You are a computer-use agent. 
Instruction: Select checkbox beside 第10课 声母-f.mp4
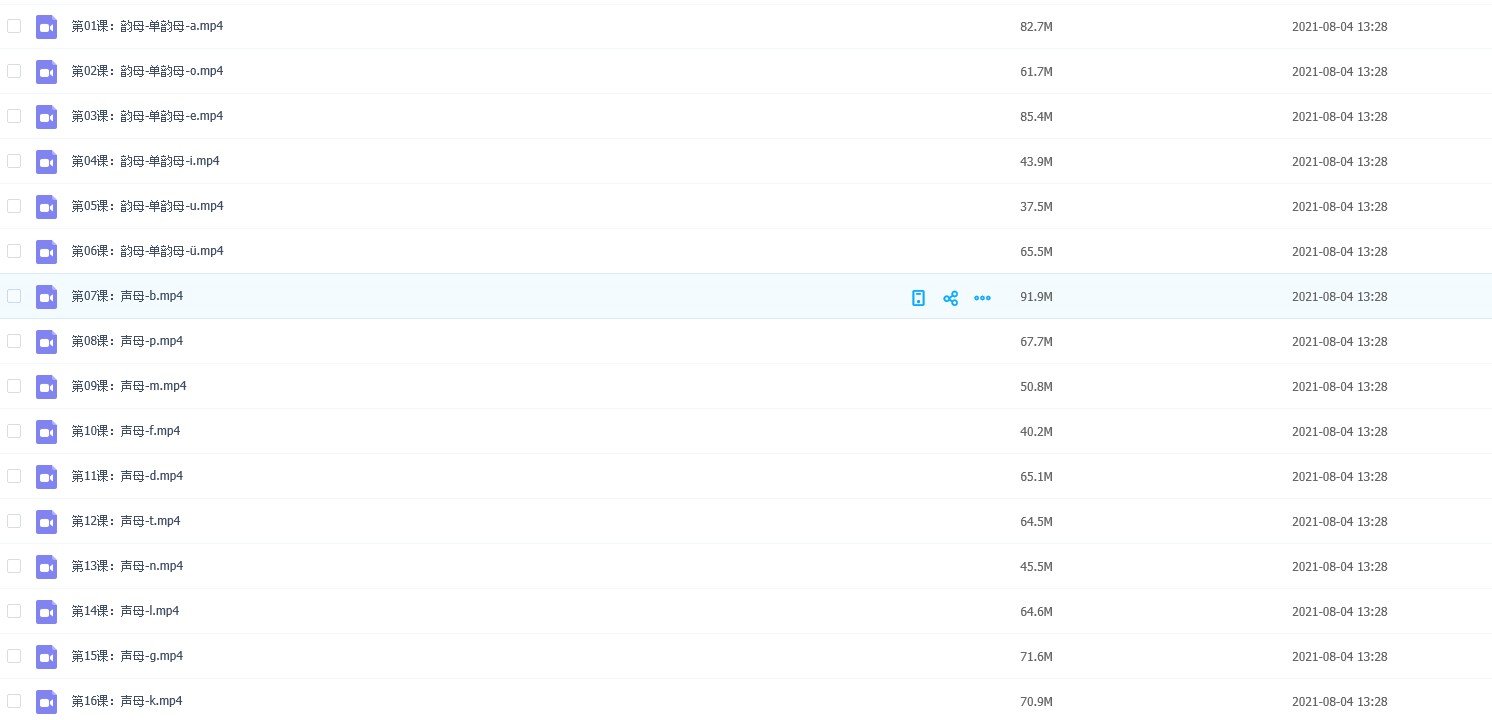click(14, 431)
